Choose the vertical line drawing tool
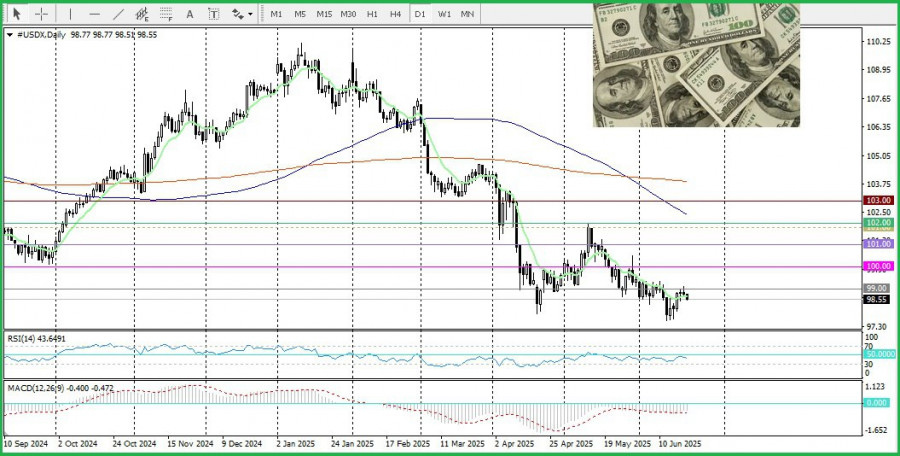The height and width of the screenshot is (456, 900). click(x=70, y=14)
